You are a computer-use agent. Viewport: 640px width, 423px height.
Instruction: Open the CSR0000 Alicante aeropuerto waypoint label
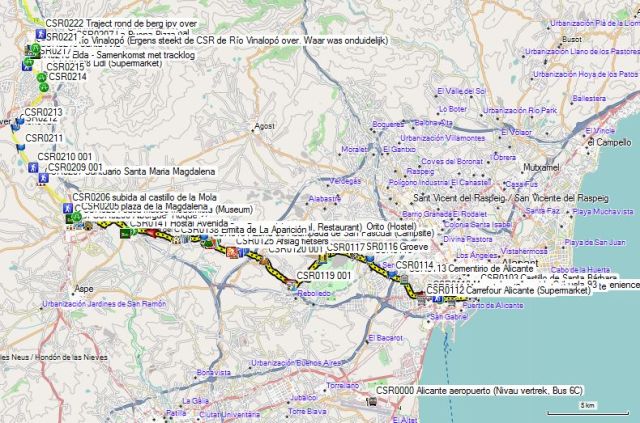479,390
